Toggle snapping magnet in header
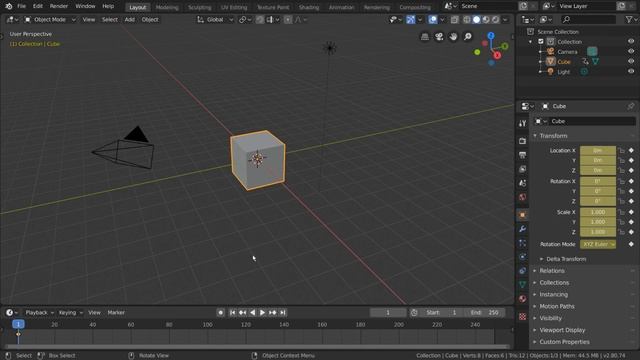Viewport: 640px width, 360px height. coord(260,20)
